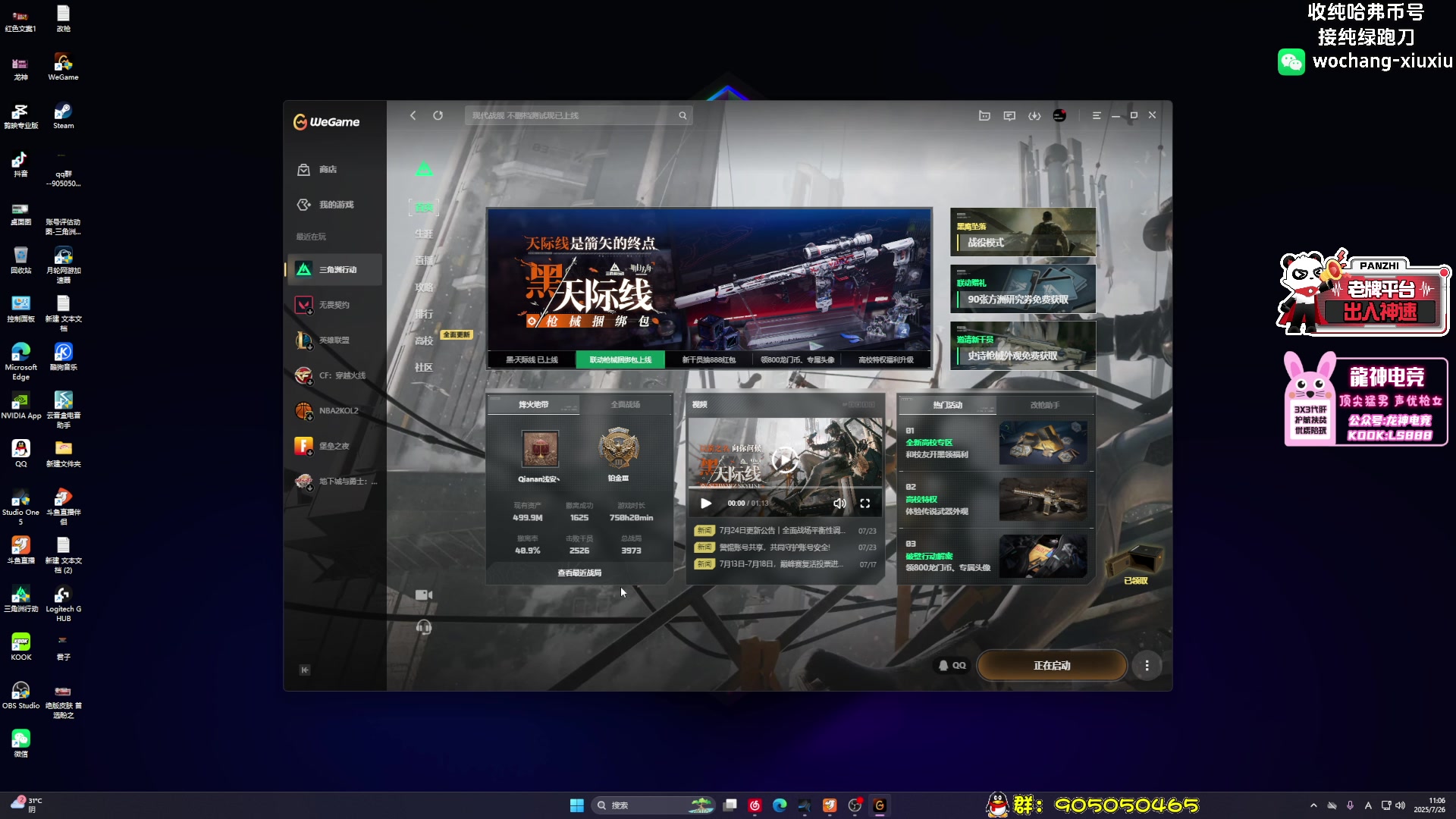Open activity 03 破壁行动解密
Image resolution: width=1456 pixels, height=819 pixels.
click(x=996, y=557)
